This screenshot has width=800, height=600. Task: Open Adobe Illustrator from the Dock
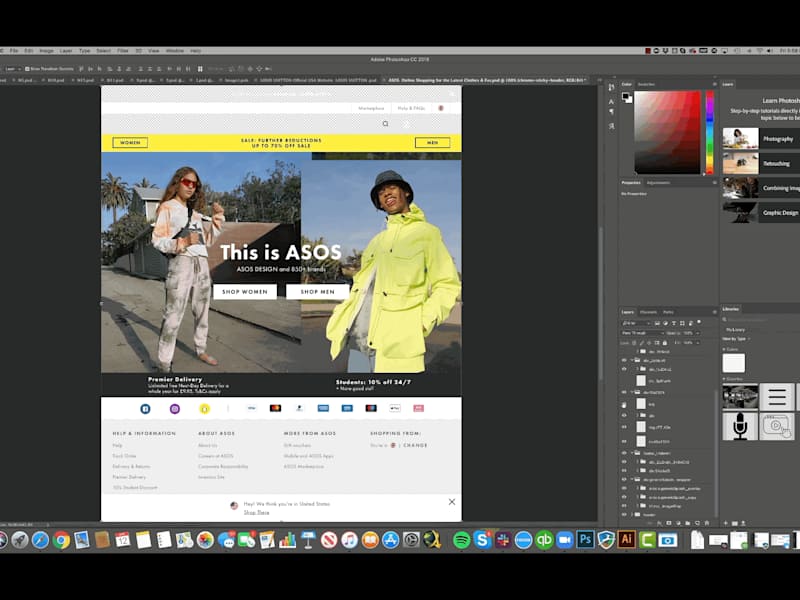pyautogui.click(x=627, y=540)
